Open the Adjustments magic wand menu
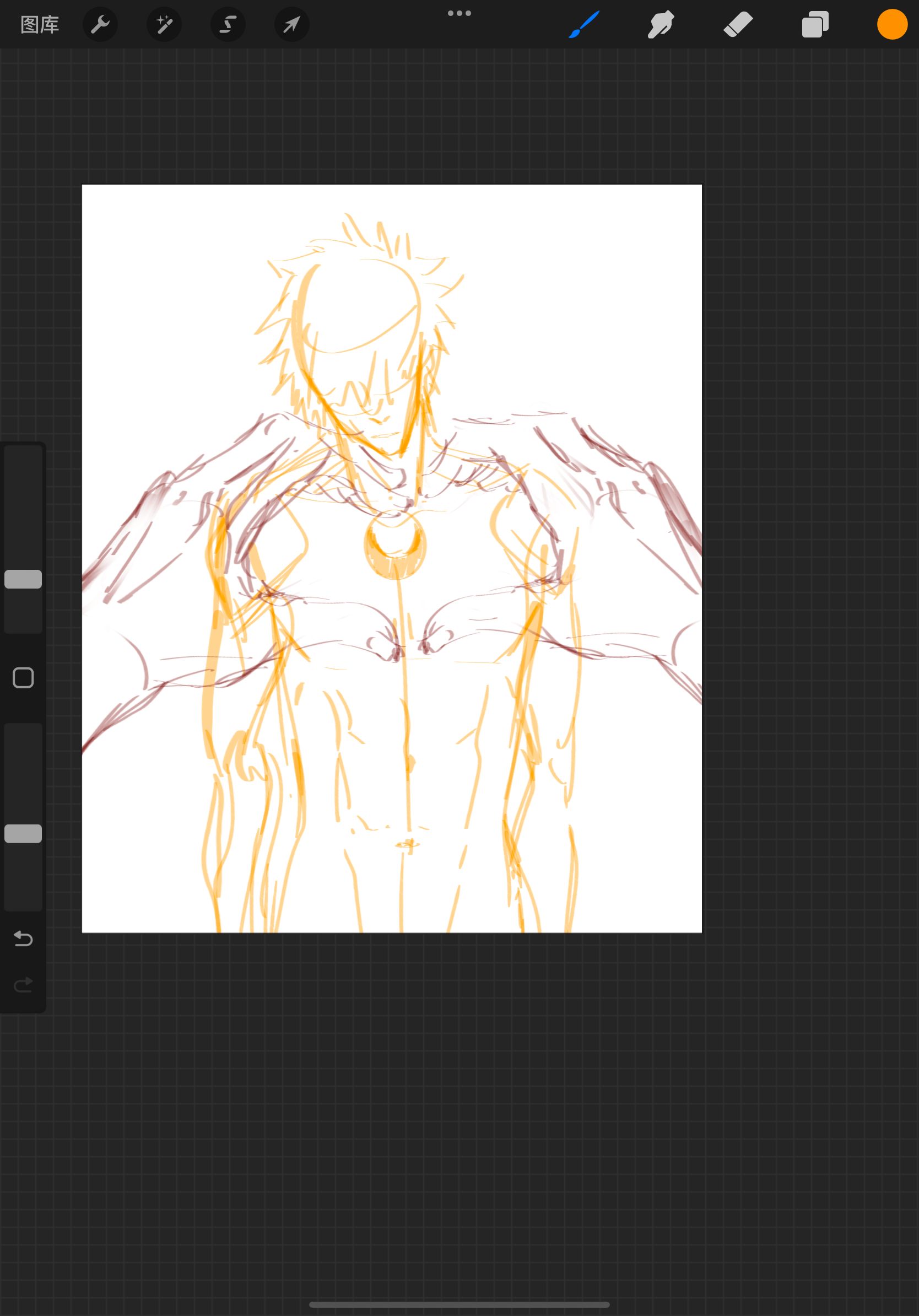 point(164,25)
